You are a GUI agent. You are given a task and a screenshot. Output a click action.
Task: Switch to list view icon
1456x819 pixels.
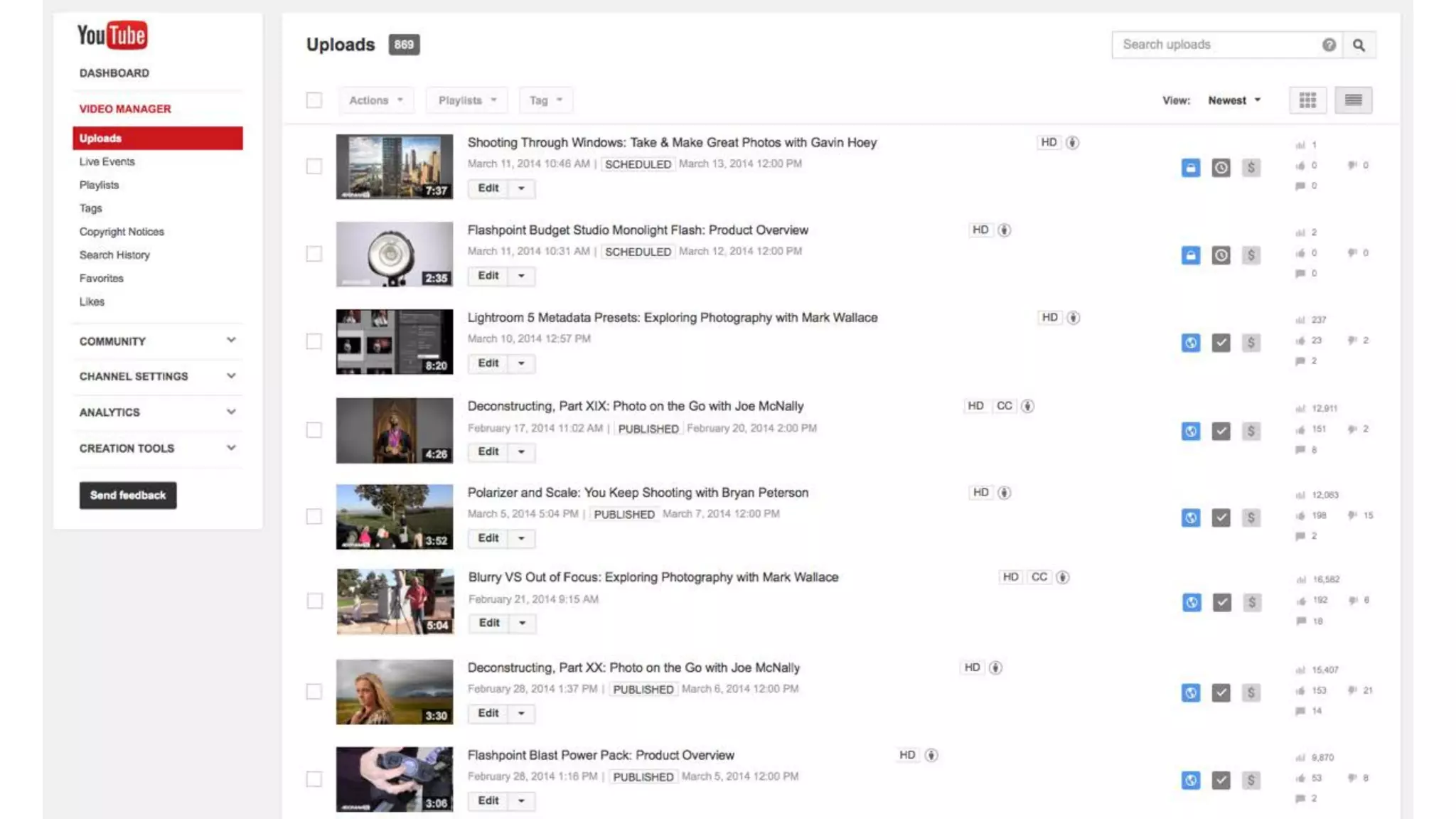(x=1353, y=100)
